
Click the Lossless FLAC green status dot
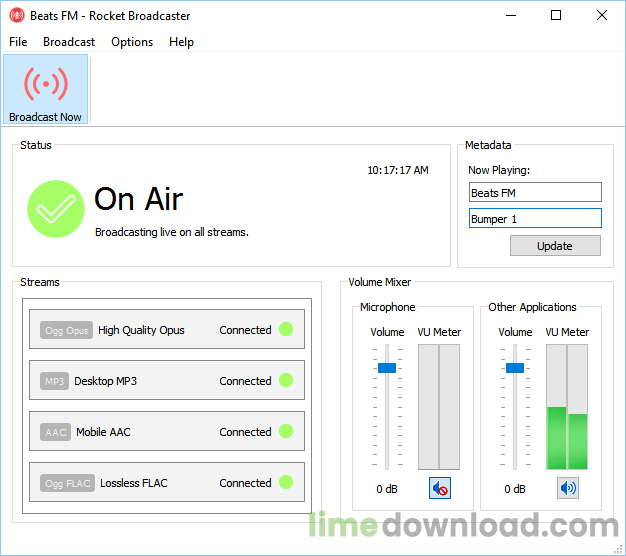pos(286,482)
